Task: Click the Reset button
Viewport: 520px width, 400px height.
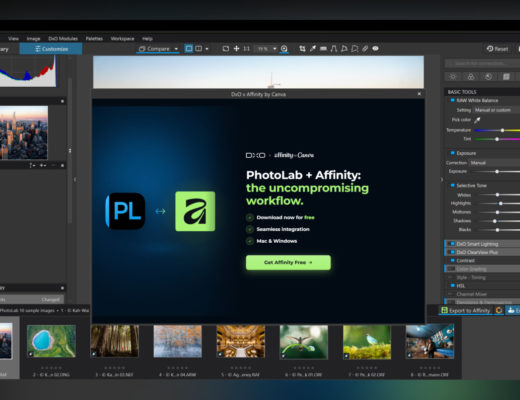Action: (x=497, y=49)
